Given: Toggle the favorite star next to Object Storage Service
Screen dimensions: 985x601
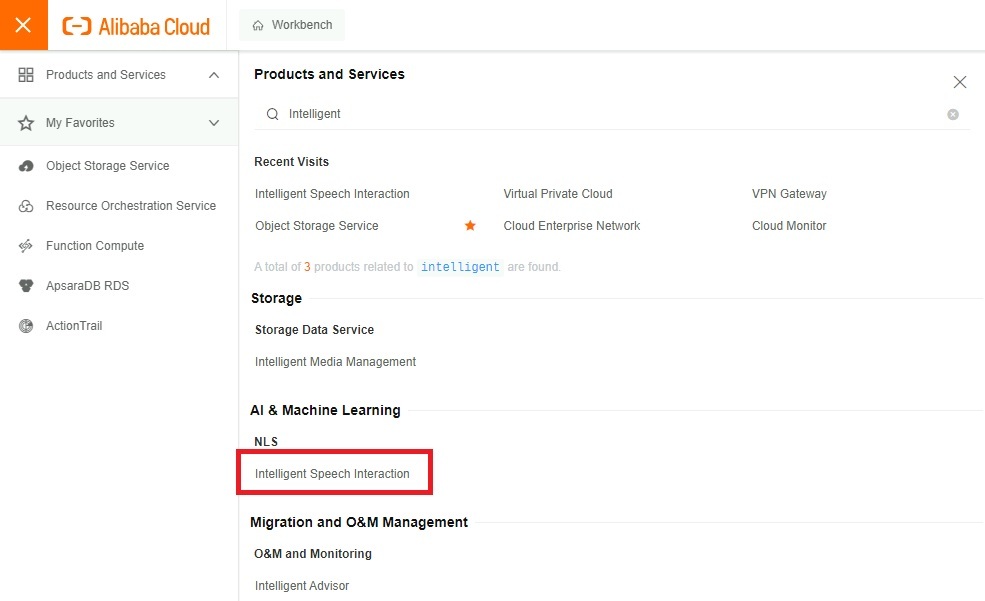Looking at the screenshot, I should [470, 226].
